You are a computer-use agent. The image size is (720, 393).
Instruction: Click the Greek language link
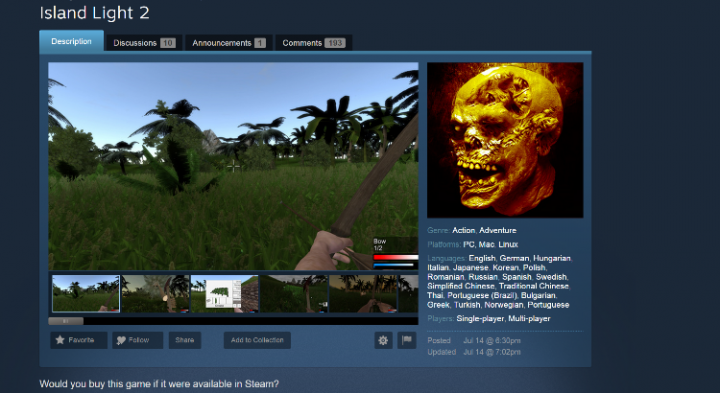tap(438, 305)
